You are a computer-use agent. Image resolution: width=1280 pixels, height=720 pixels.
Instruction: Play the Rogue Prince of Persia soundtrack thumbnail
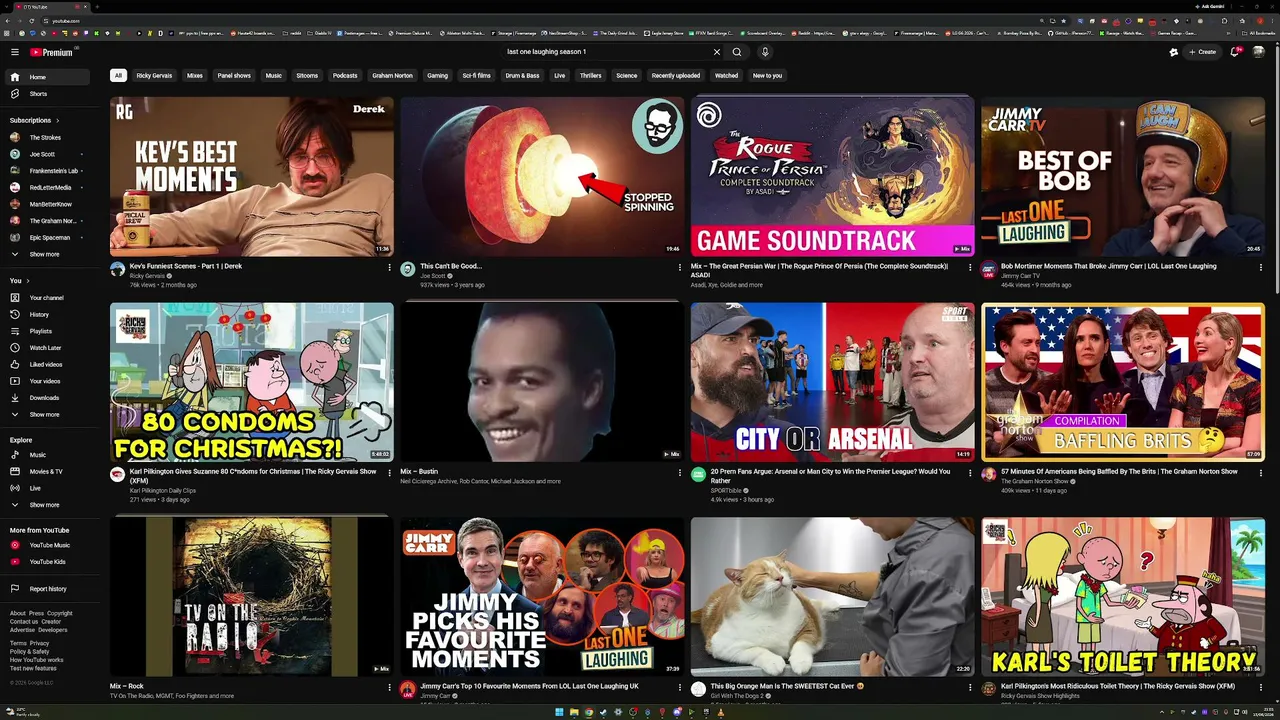tap(832, 176)
